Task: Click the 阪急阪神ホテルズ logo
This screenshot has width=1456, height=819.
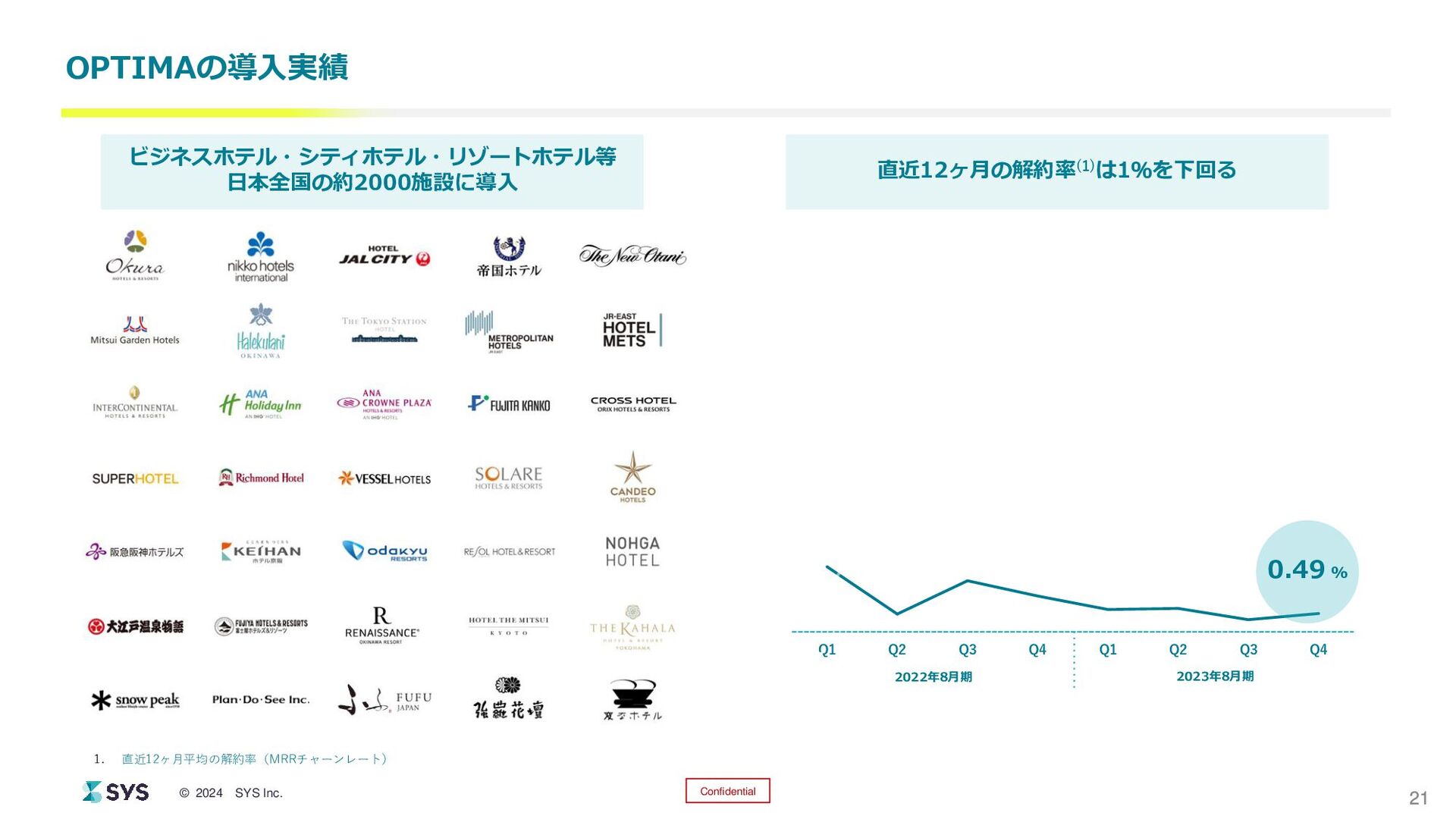Action: [135, 552]
